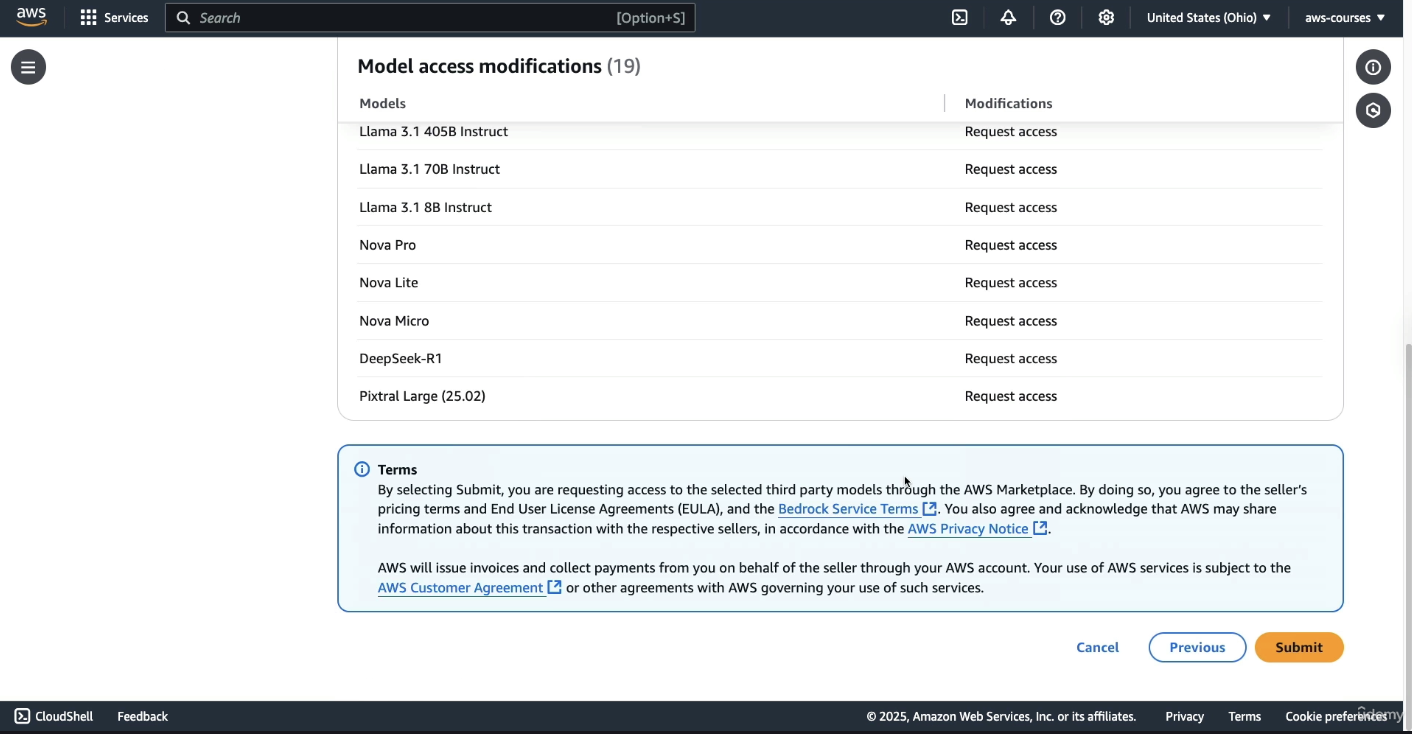Click the Model access modifications heading

pos(498,66)
